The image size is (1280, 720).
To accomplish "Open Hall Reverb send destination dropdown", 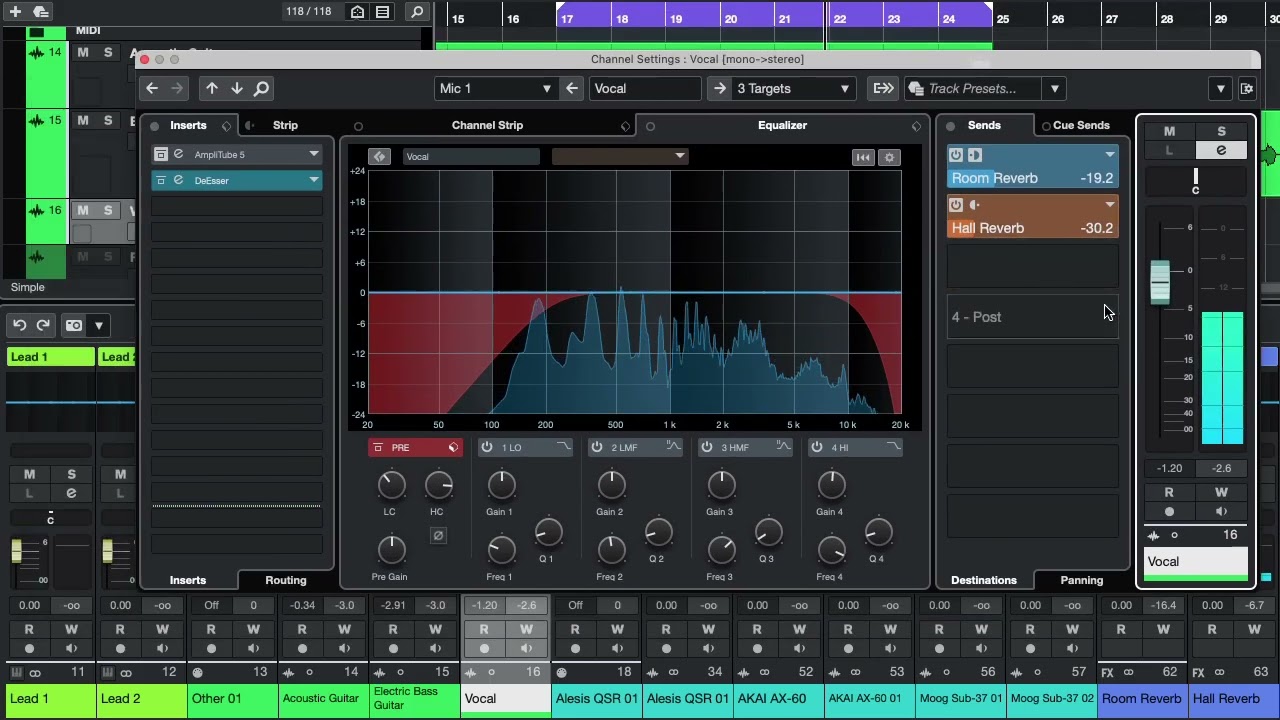I will coord(1109,204).
